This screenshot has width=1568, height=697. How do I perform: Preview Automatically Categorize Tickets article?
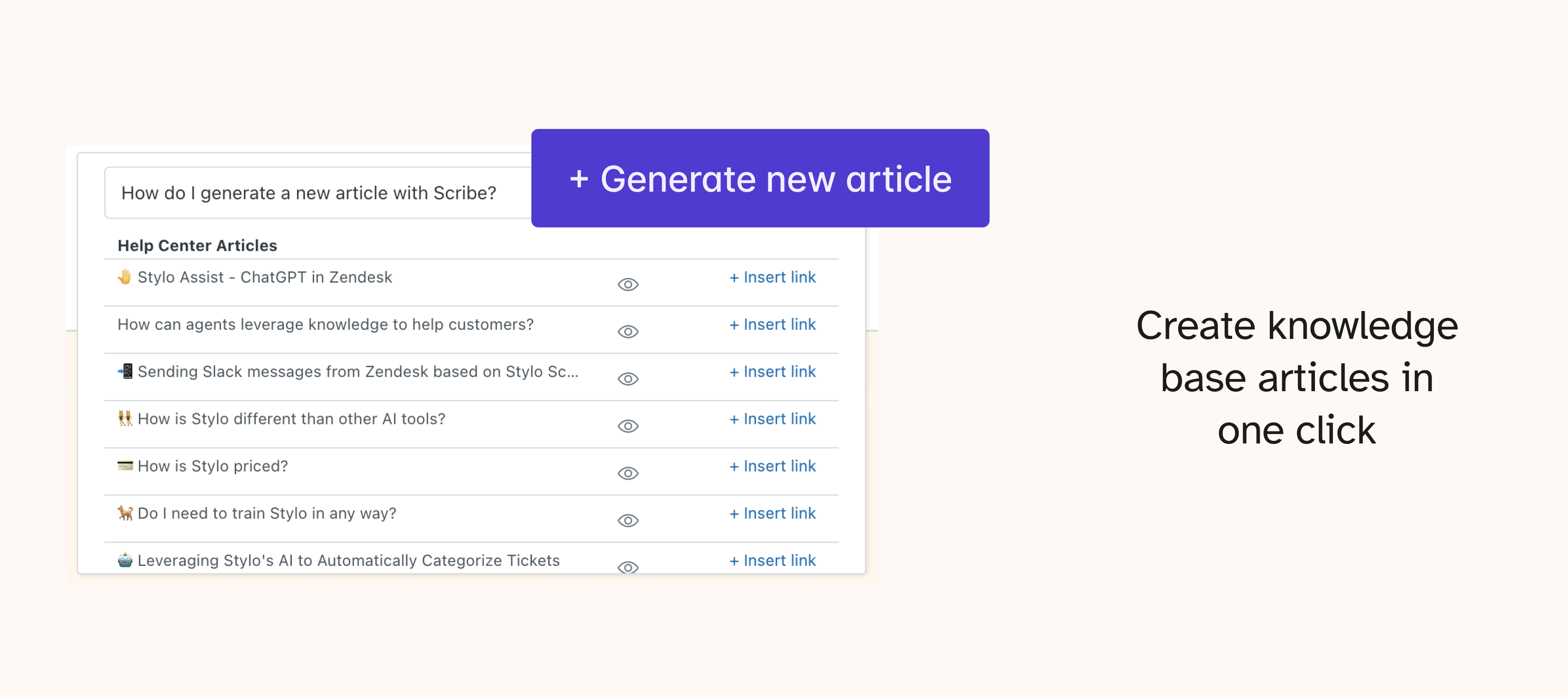[628, 567]
